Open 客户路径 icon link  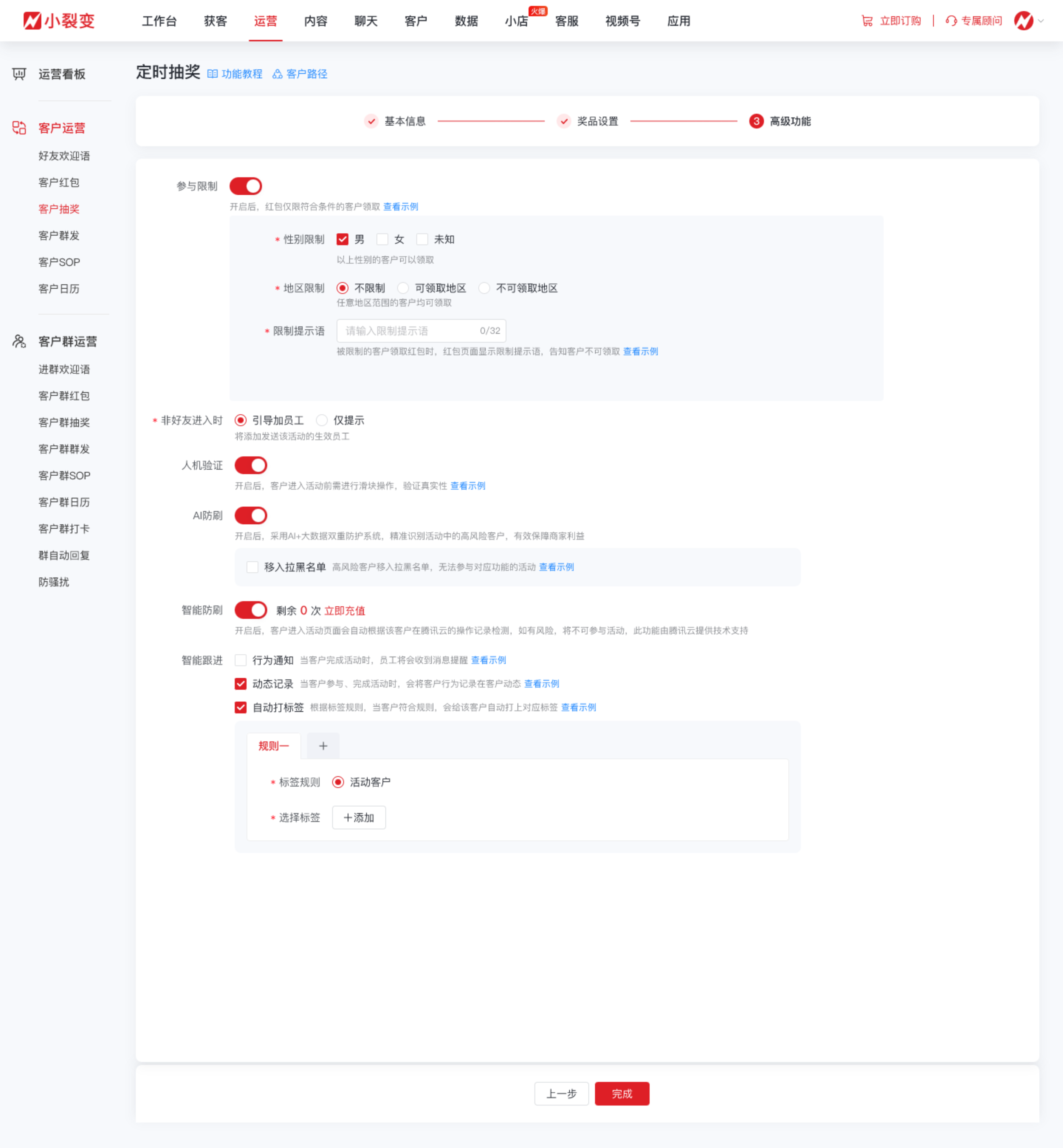coord(277,74)
